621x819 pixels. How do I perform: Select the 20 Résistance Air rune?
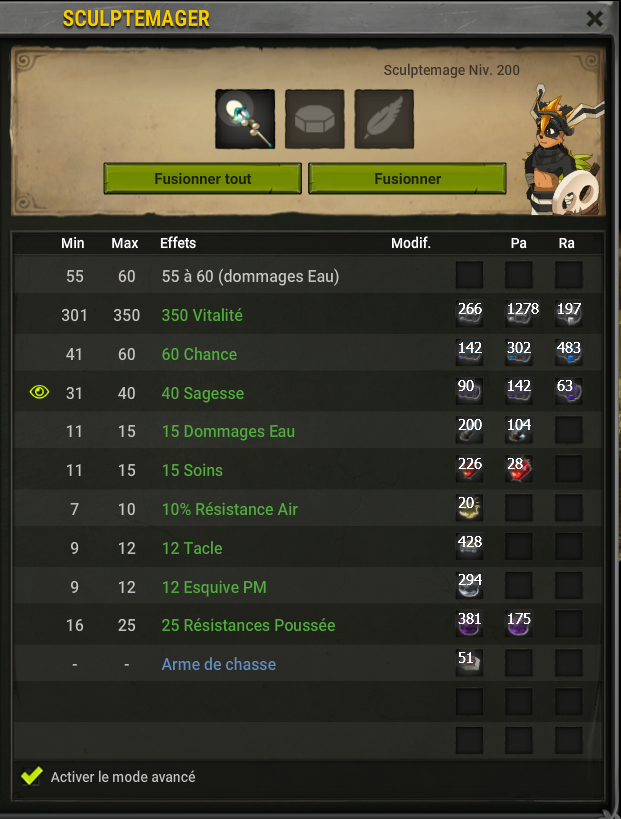point(469,508)
